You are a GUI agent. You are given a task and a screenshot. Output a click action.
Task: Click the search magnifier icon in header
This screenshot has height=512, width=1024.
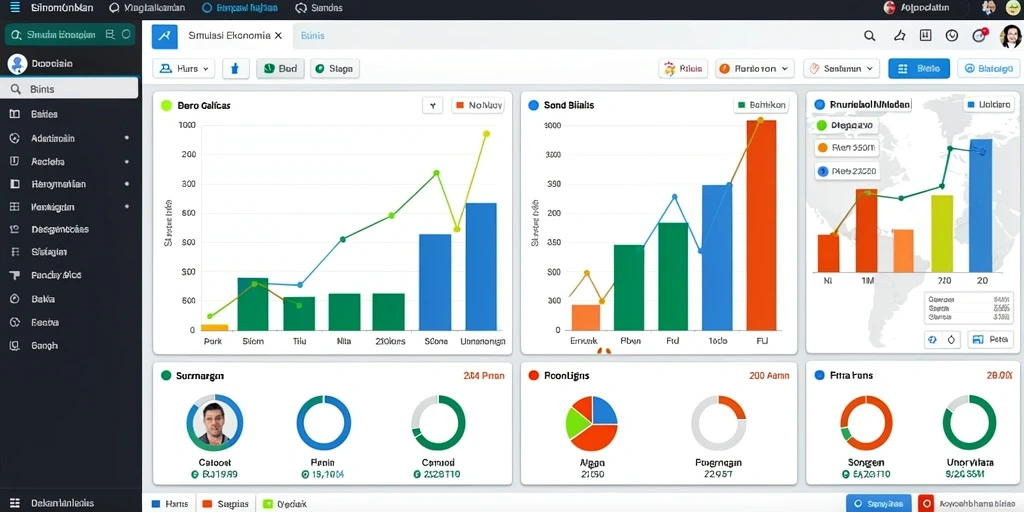(869, 36)
